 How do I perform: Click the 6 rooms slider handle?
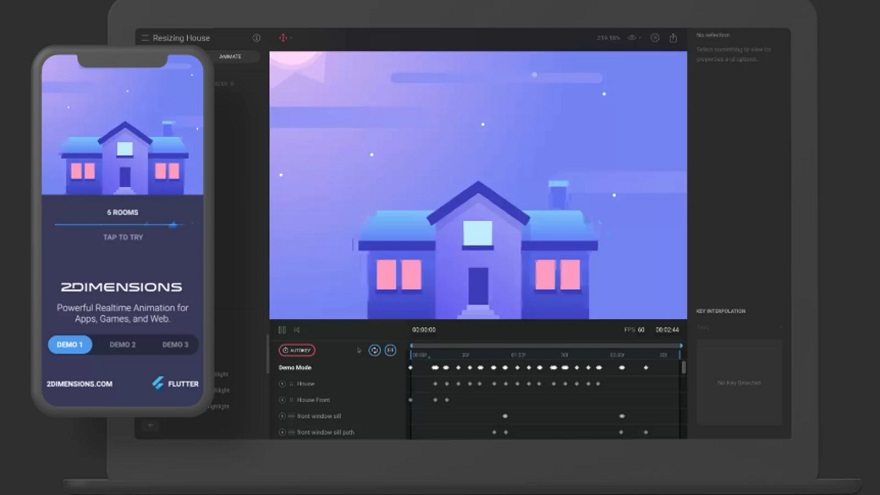pos(174,224)
